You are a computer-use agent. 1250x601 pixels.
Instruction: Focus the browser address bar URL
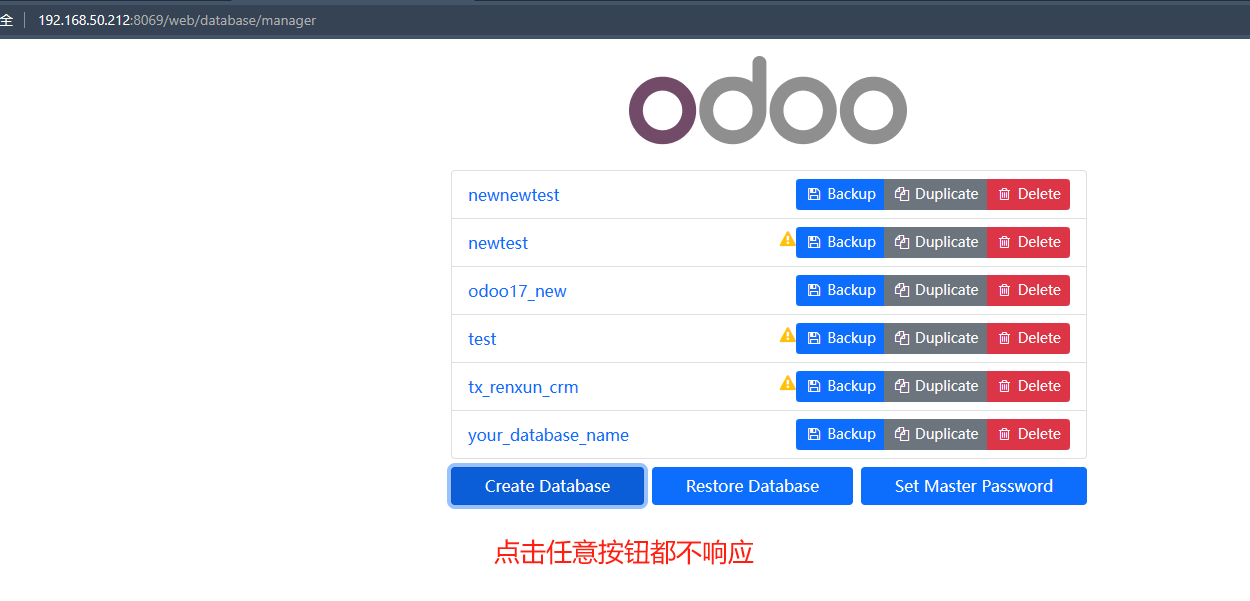pyautogui.click(x=177, y=20)
